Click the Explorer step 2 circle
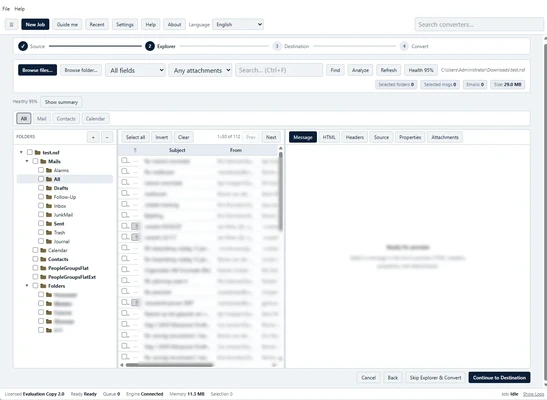This screenshot has width=547, height=400. pyautogui.click(x=150, y=46)
